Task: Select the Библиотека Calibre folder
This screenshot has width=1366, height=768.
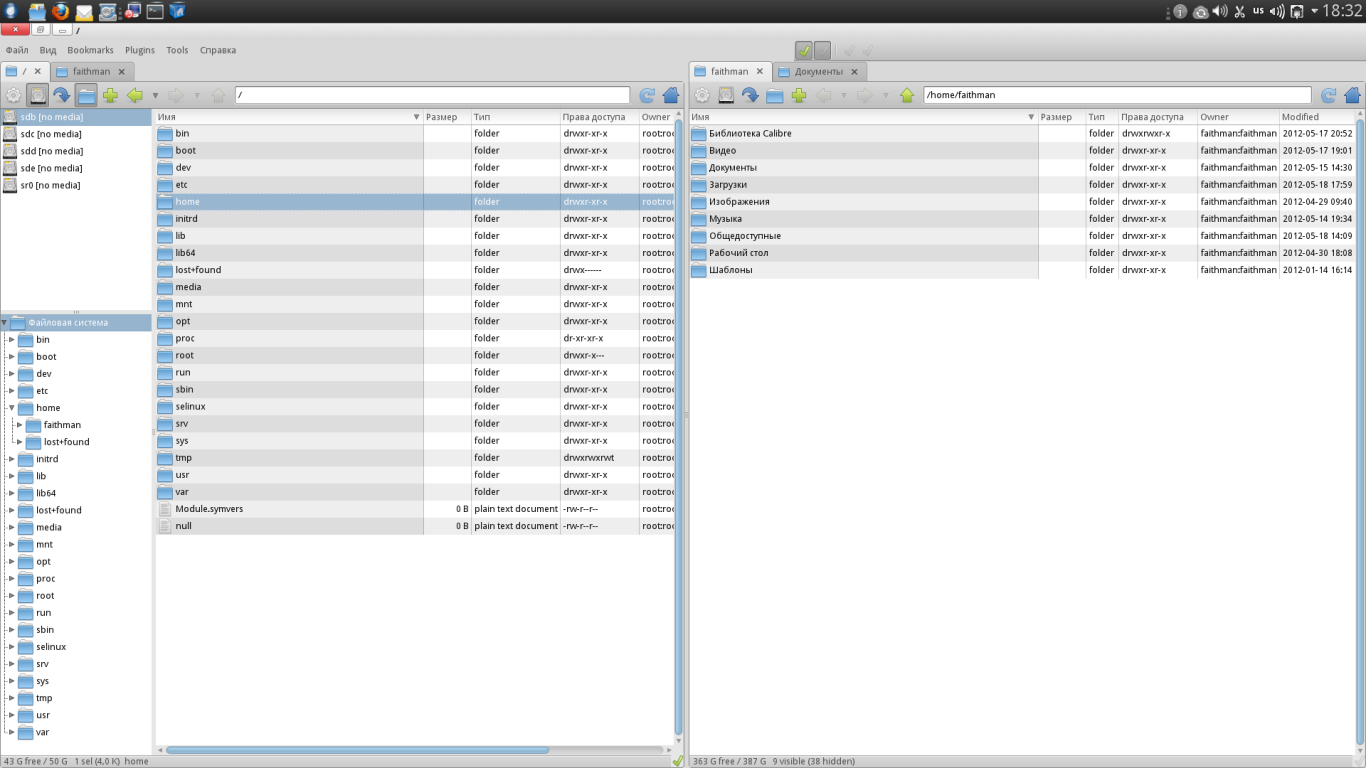Action: (x=1022, y=133)
